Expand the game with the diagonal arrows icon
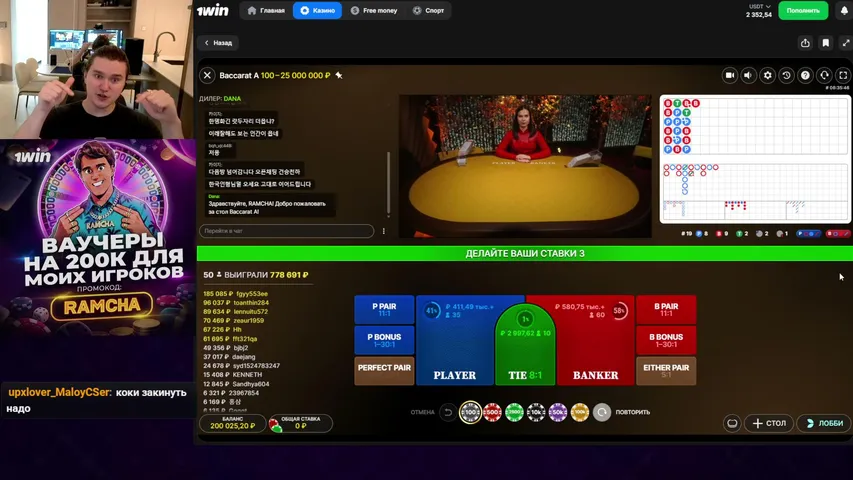 [846, 43]
